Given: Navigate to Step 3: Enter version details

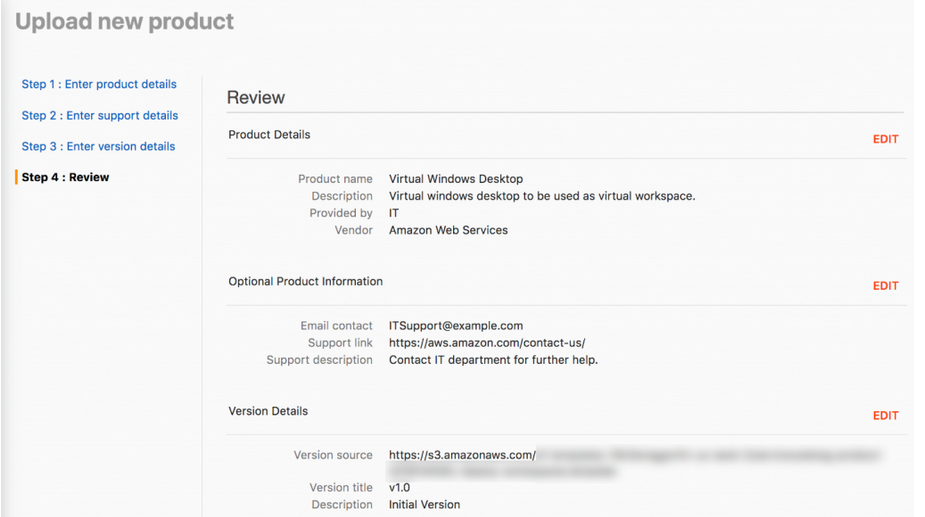Looking at the screenshot, I should tap(99, 146).
